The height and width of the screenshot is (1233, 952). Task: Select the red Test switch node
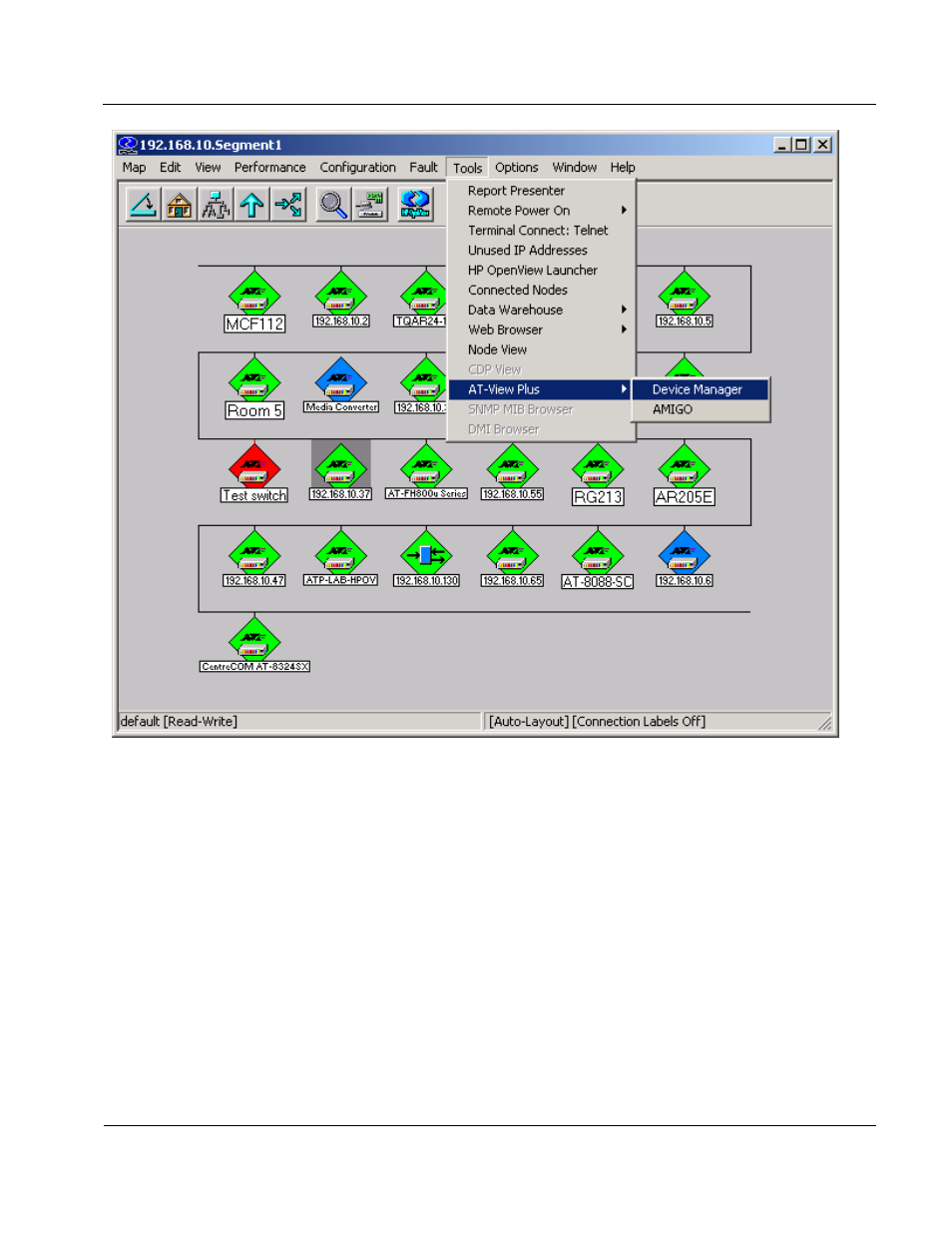(x=254, y=468)
